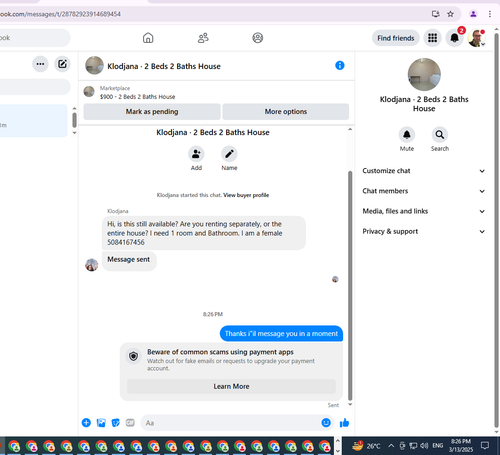
Task: Click the page vertical scrollbar at right edge
Action: click(x=496, y=230)
